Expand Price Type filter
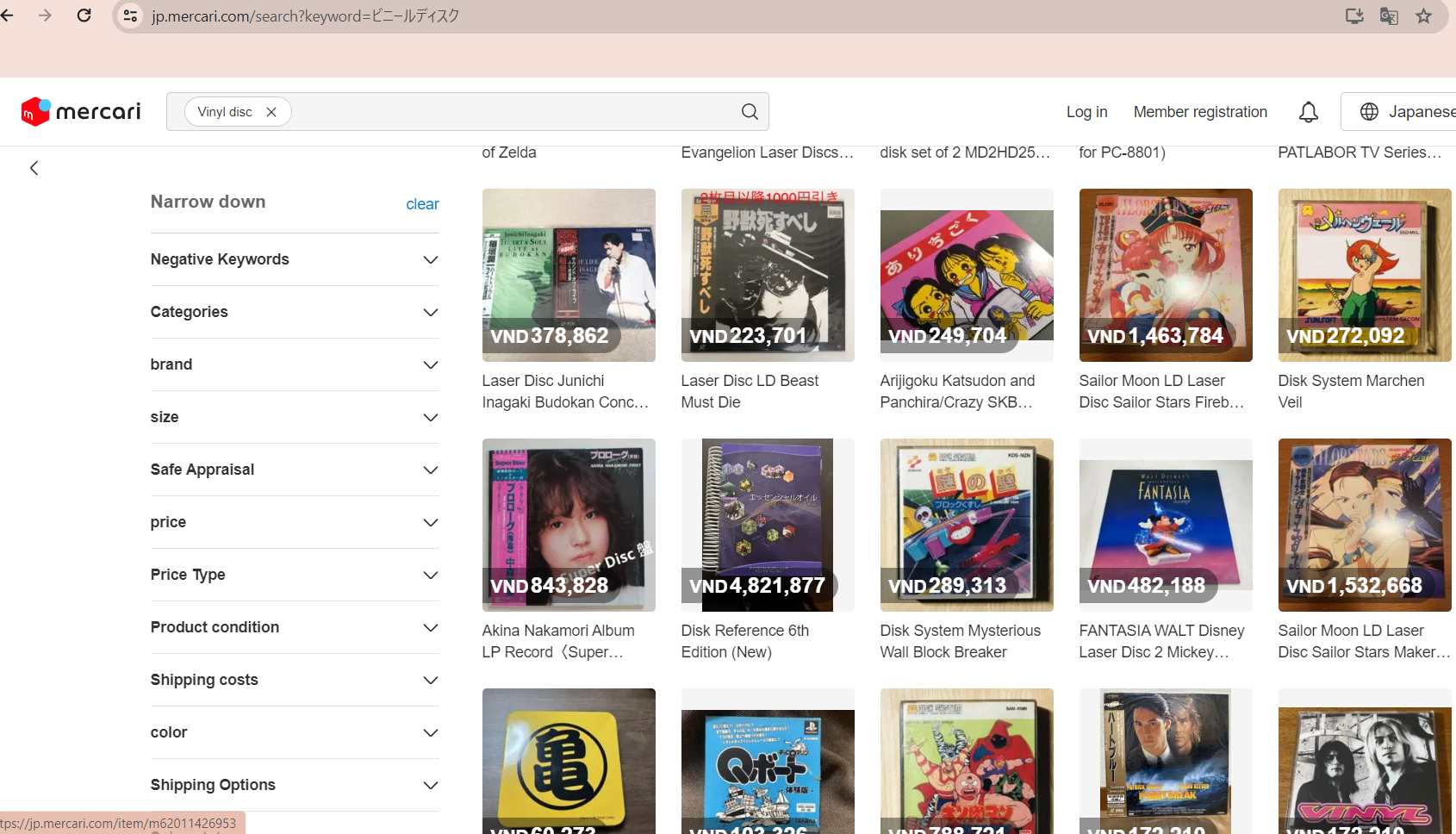1456x834 pixels. coord(295,575)
